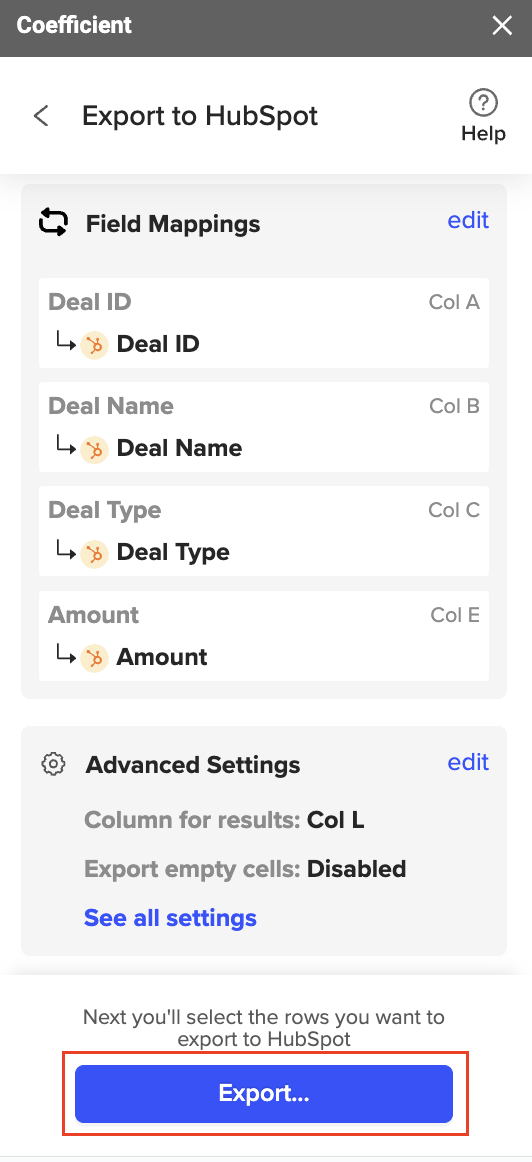Click the HubSpot icon next to Amount

(94, 657)
